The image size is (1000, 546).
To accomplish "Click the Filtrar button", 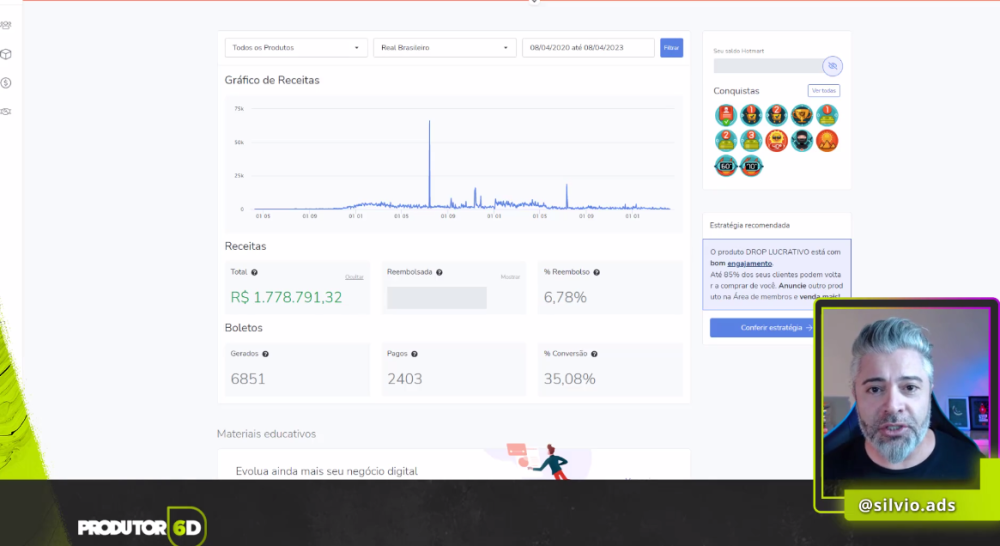I will pos(672,48).
